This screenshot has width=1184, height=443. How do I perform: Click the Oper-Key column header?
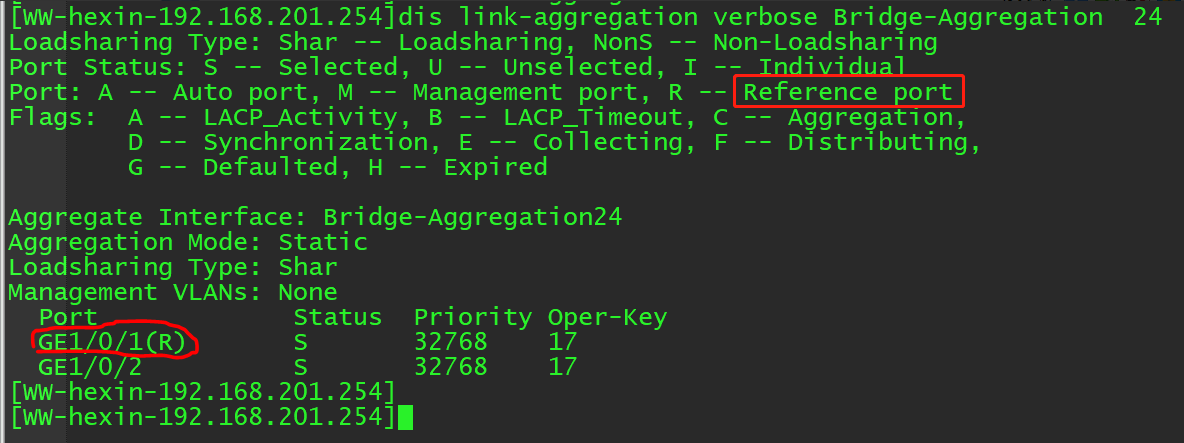point(607,318)
